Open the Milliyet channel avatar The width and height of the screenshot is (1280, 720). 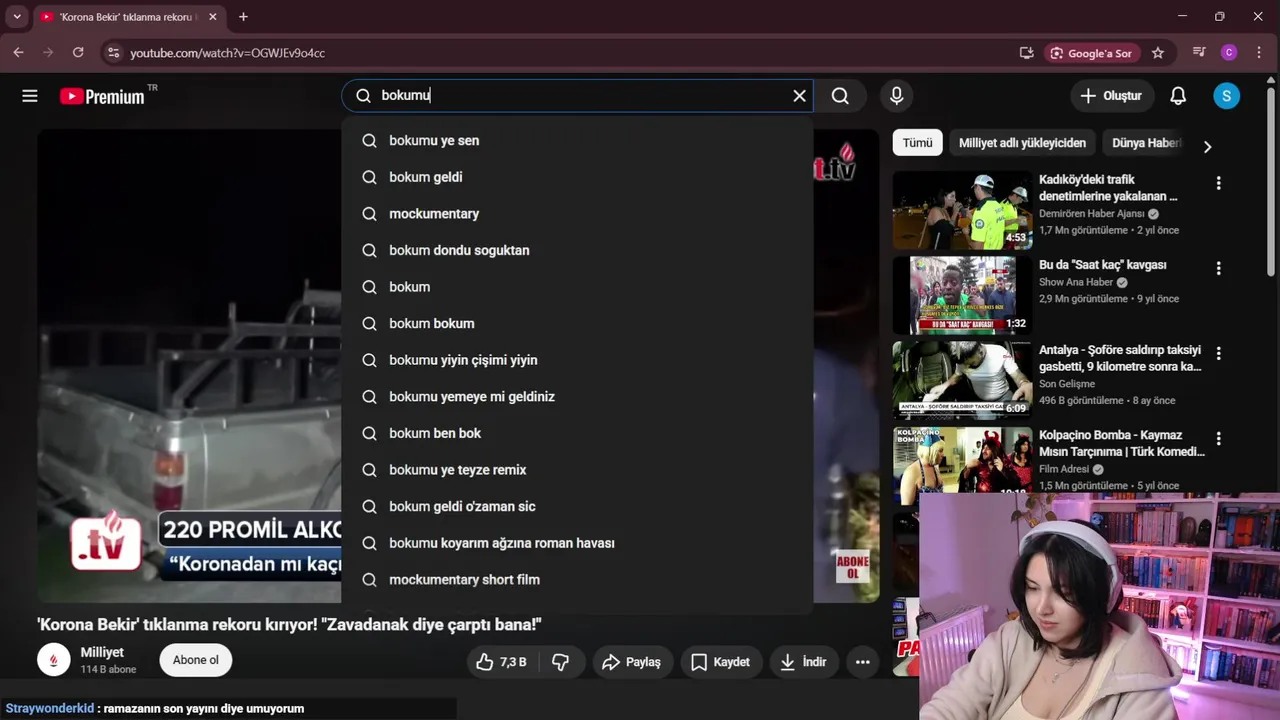coord(54,660)
